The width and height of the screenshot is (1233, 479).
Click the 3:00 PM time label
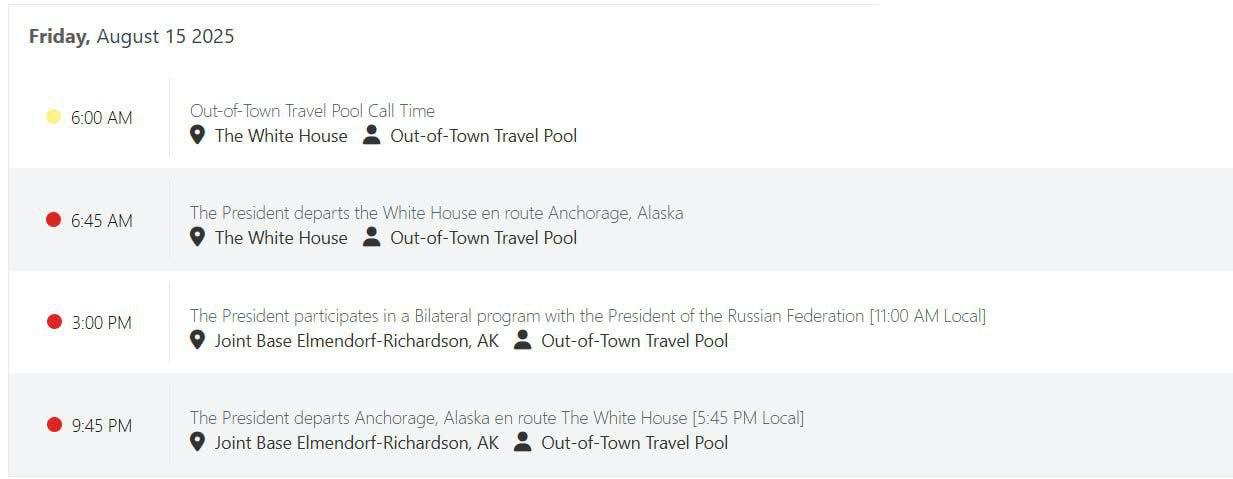101,323
